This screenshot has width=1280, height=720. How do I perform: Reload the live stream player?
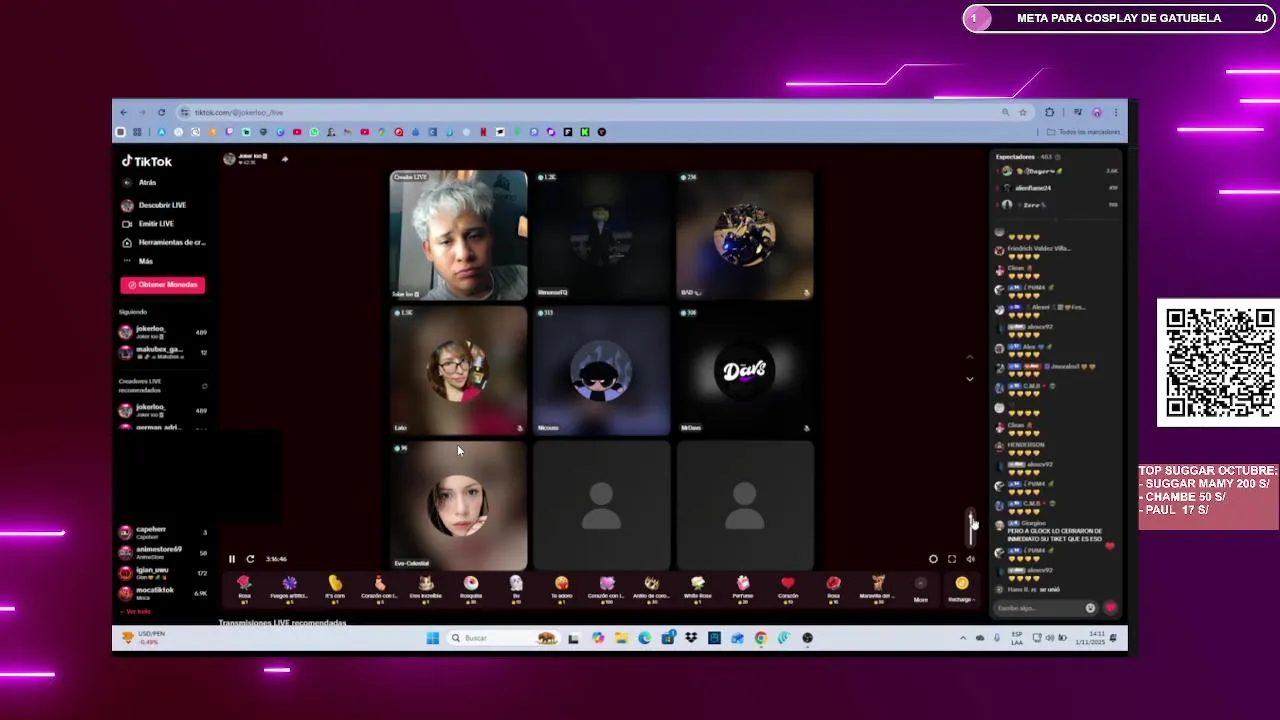click(250, 559)
